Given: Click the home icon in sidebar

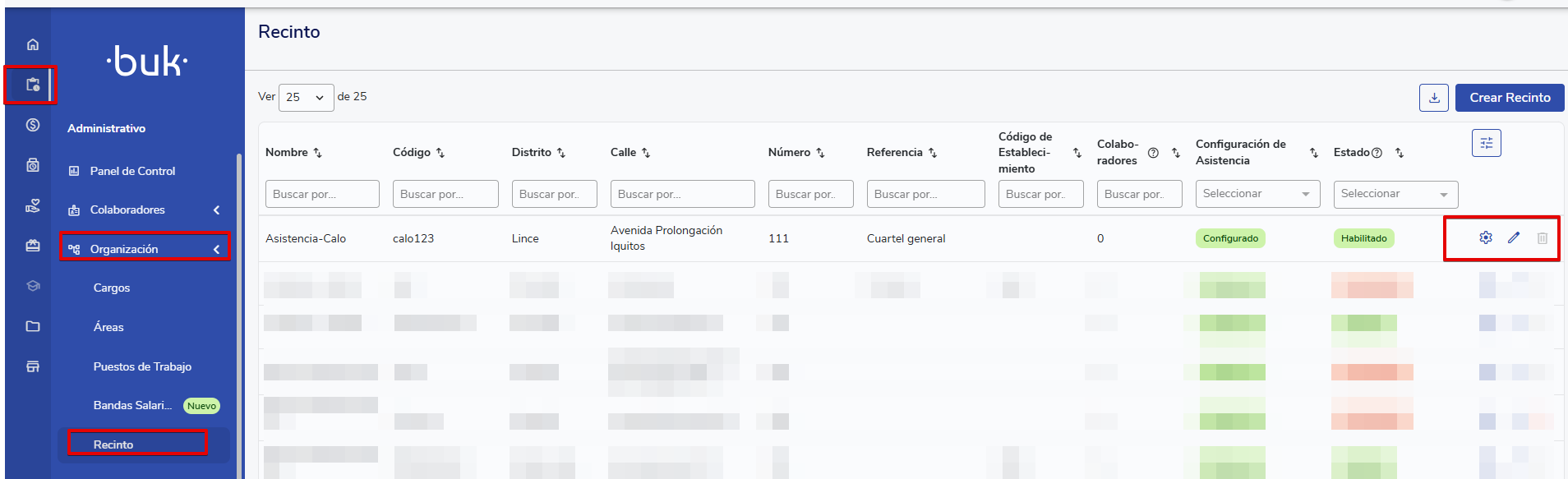Looking at the screenshot, I should [33, 44].
